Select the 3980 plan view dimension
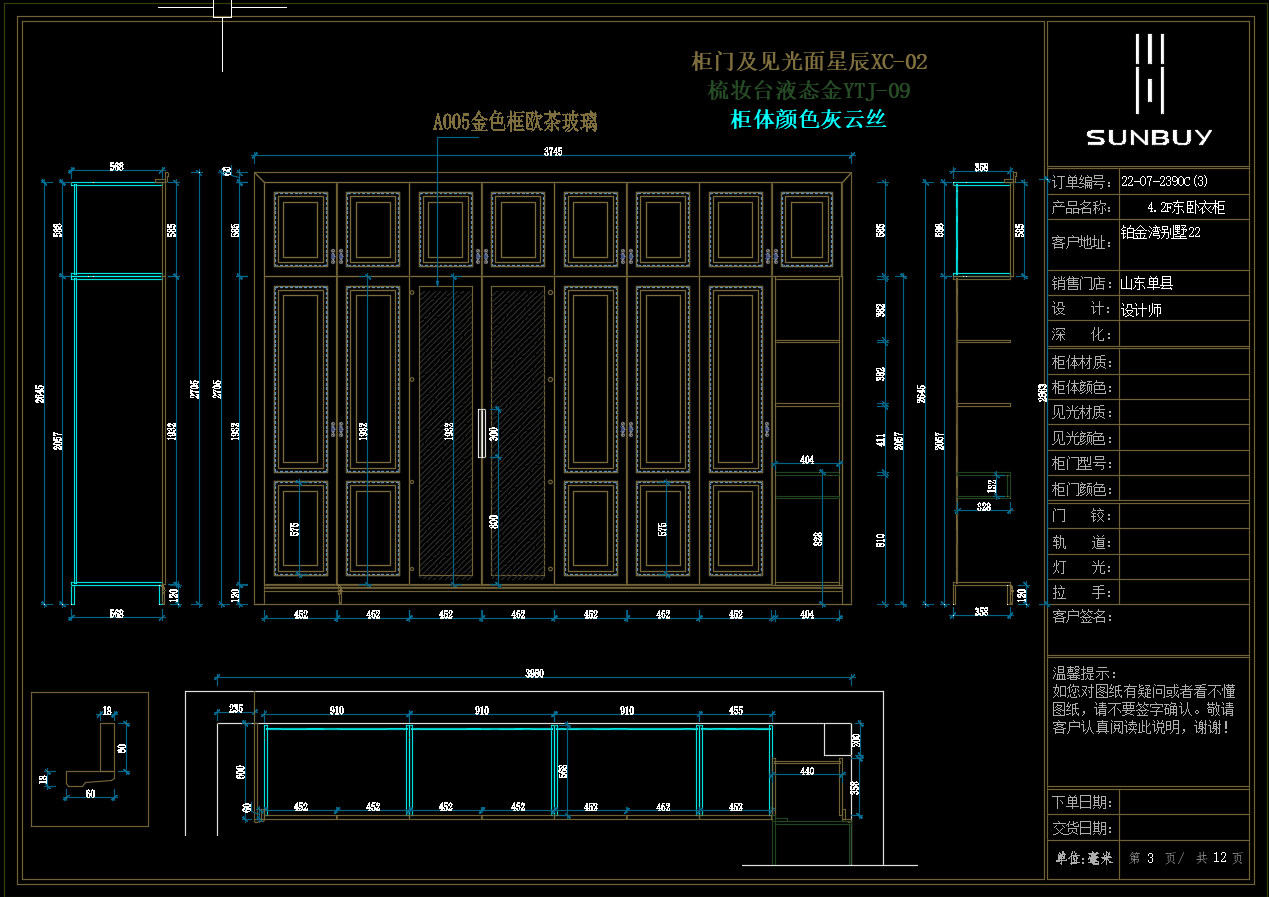 tap(535, 674)
